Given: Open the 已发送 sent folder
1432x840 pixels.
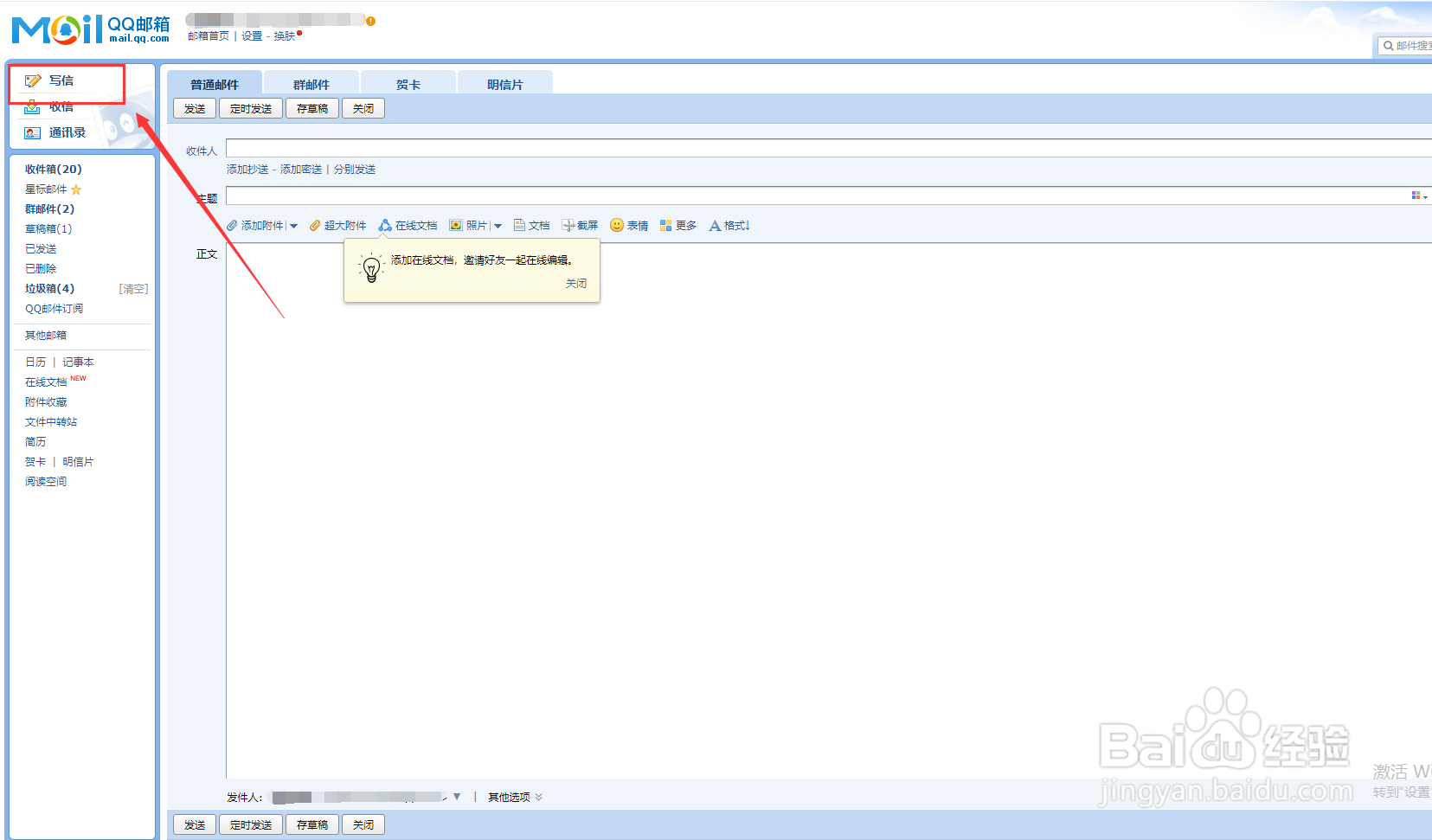Looking at the screenshot, I should [41, 249].
